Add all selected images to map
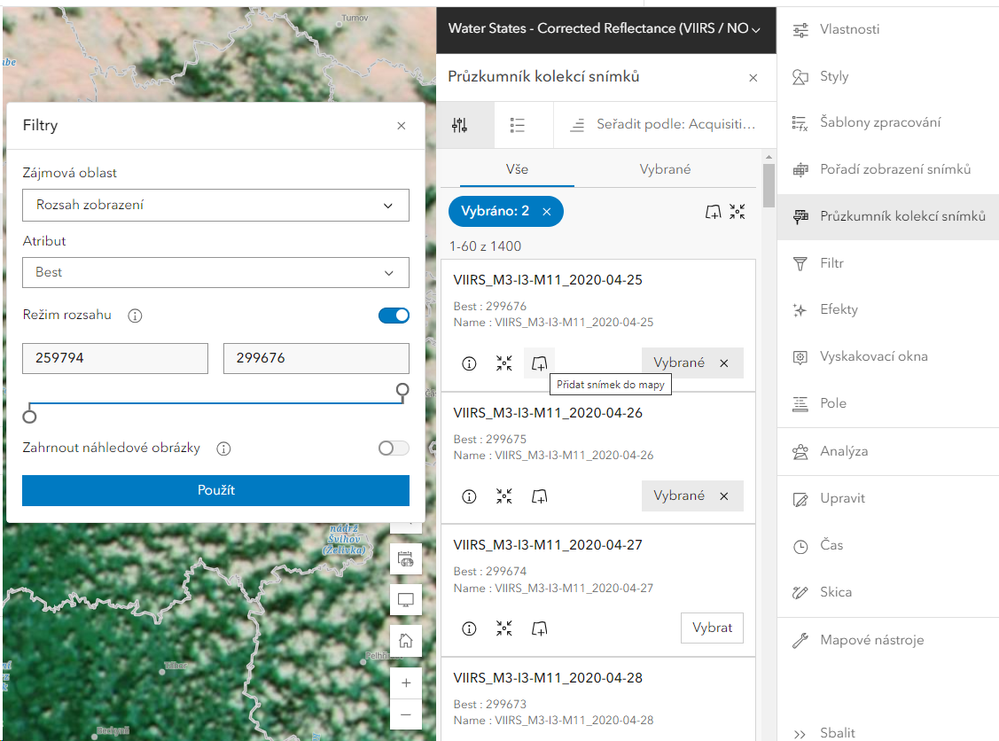The width and height of the screenshot is (999, 741). 713,212
